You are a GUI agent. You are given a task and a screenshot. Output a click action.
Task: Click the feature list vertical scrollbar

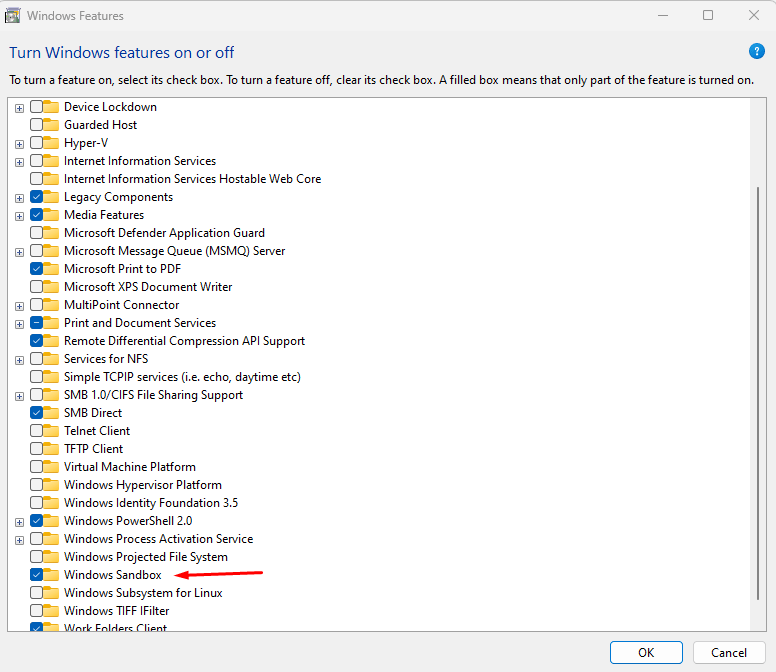tap(758, 393)
